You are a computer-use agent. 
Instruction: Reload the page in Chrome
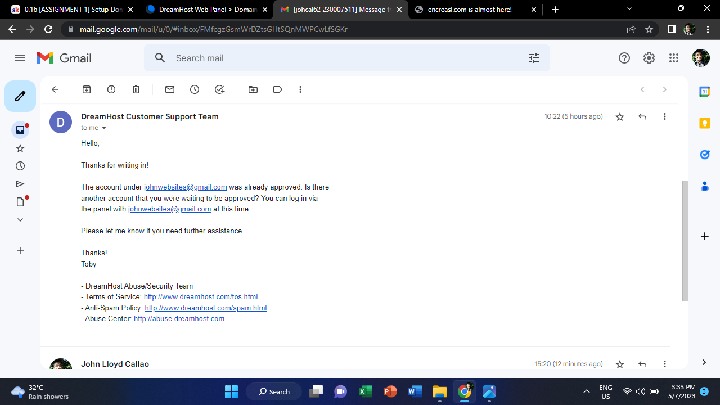pyautogui.click(x=48, y=29)
